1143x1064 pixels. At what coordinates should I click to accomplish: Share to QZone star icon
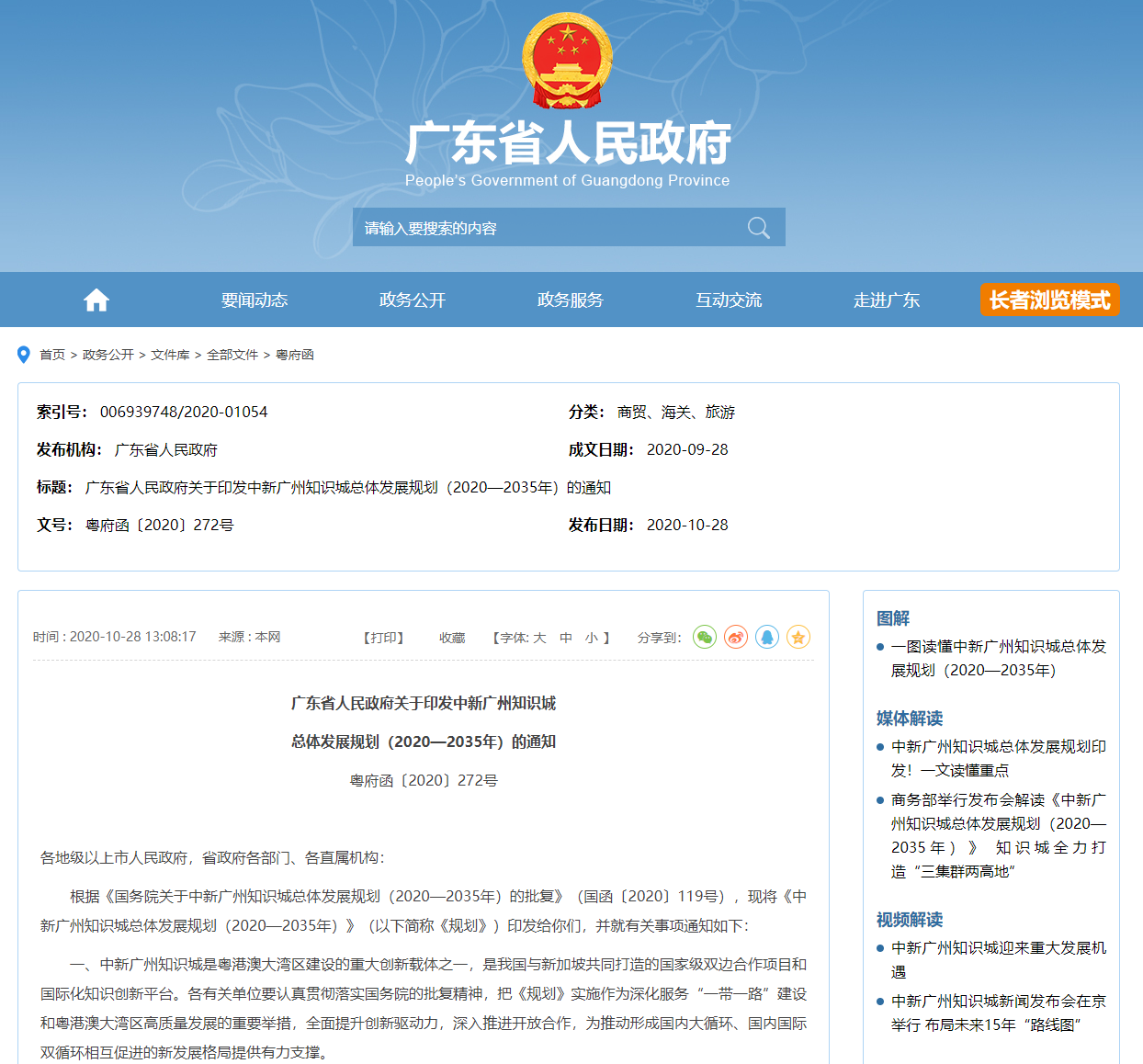coord(798,637)
